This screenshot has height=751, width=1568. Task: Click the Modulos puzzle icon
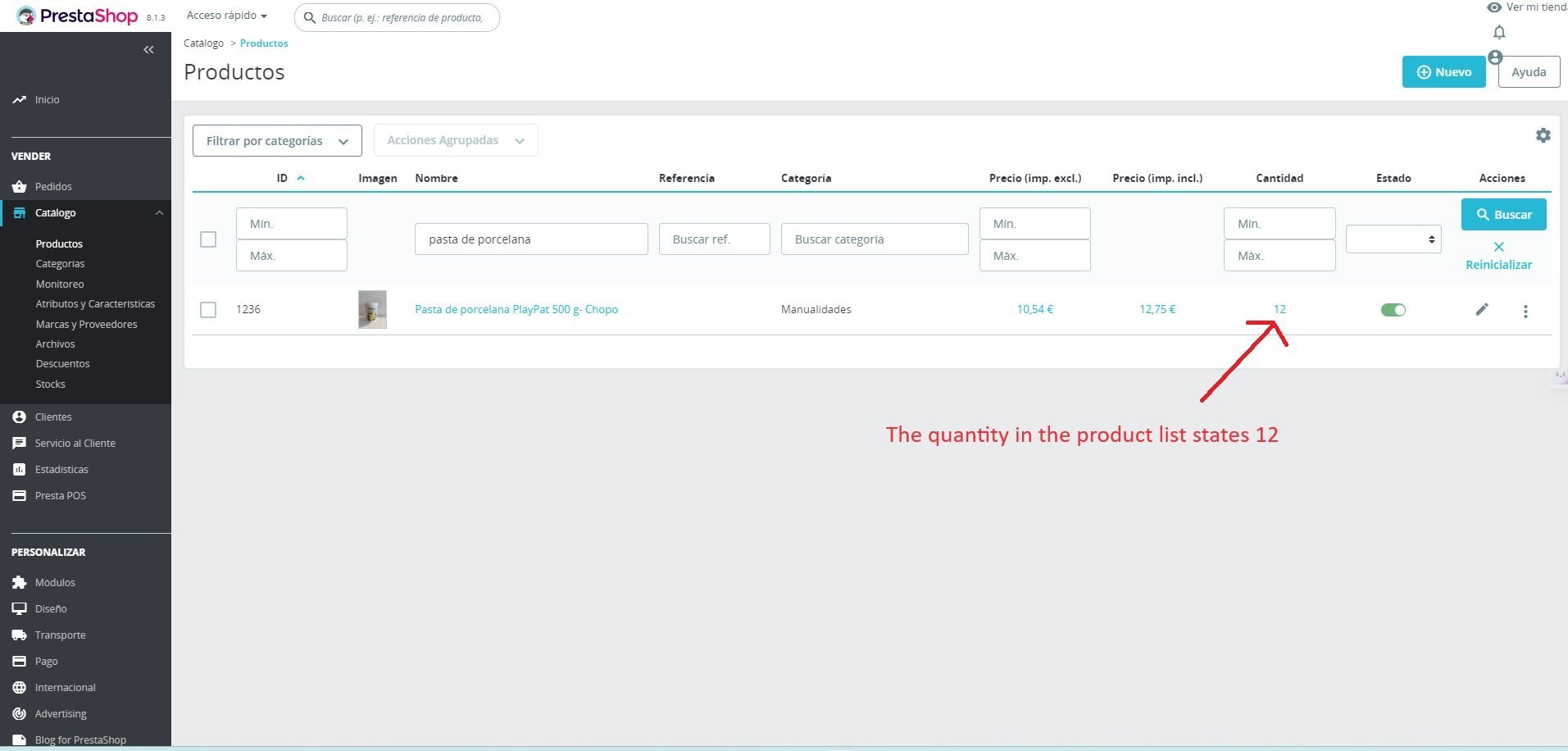tap(19, 582)
